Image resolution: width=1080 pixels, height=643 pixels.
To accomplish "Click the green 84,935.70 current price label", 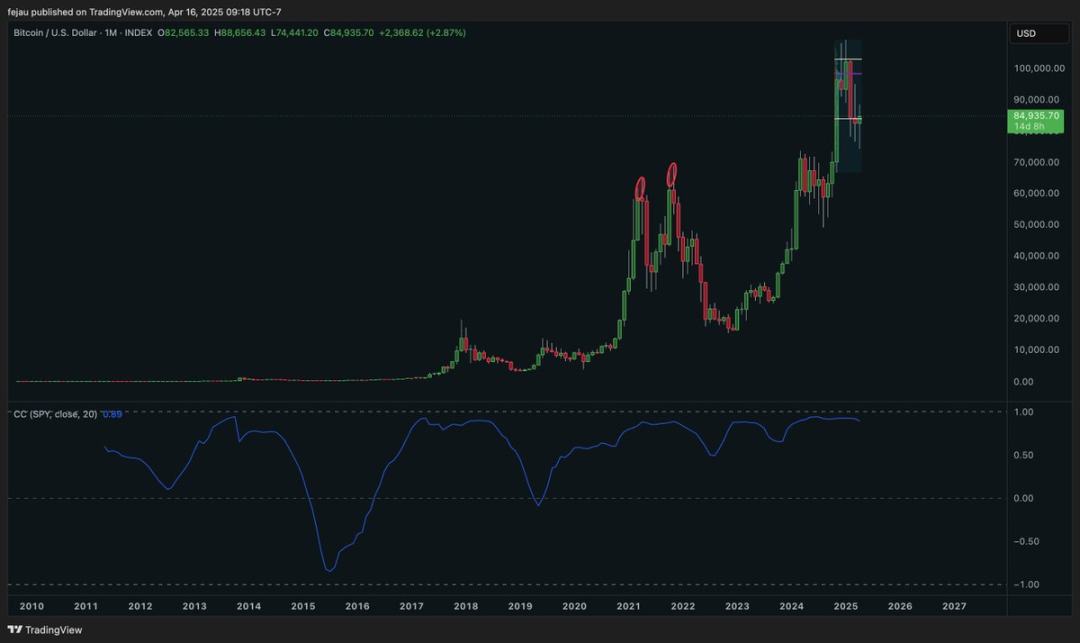I will [x=1036, y=116].
